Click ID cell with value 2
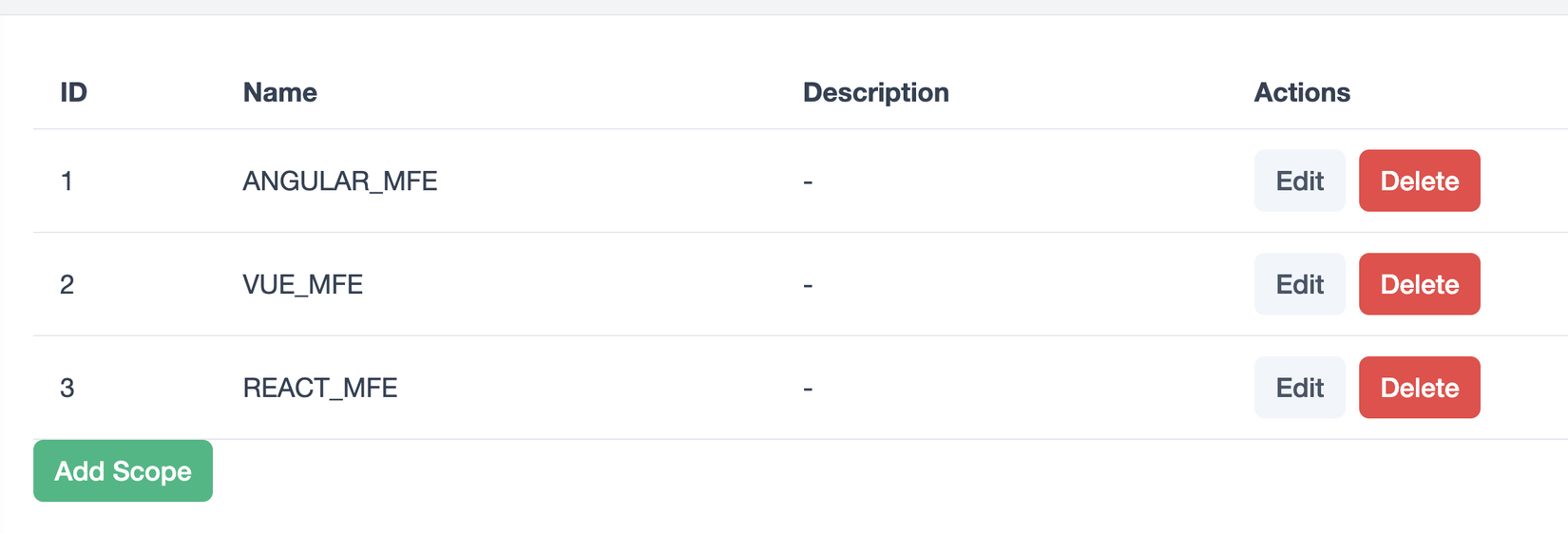The image size is (1568, 534). click(x=67, y=284)
